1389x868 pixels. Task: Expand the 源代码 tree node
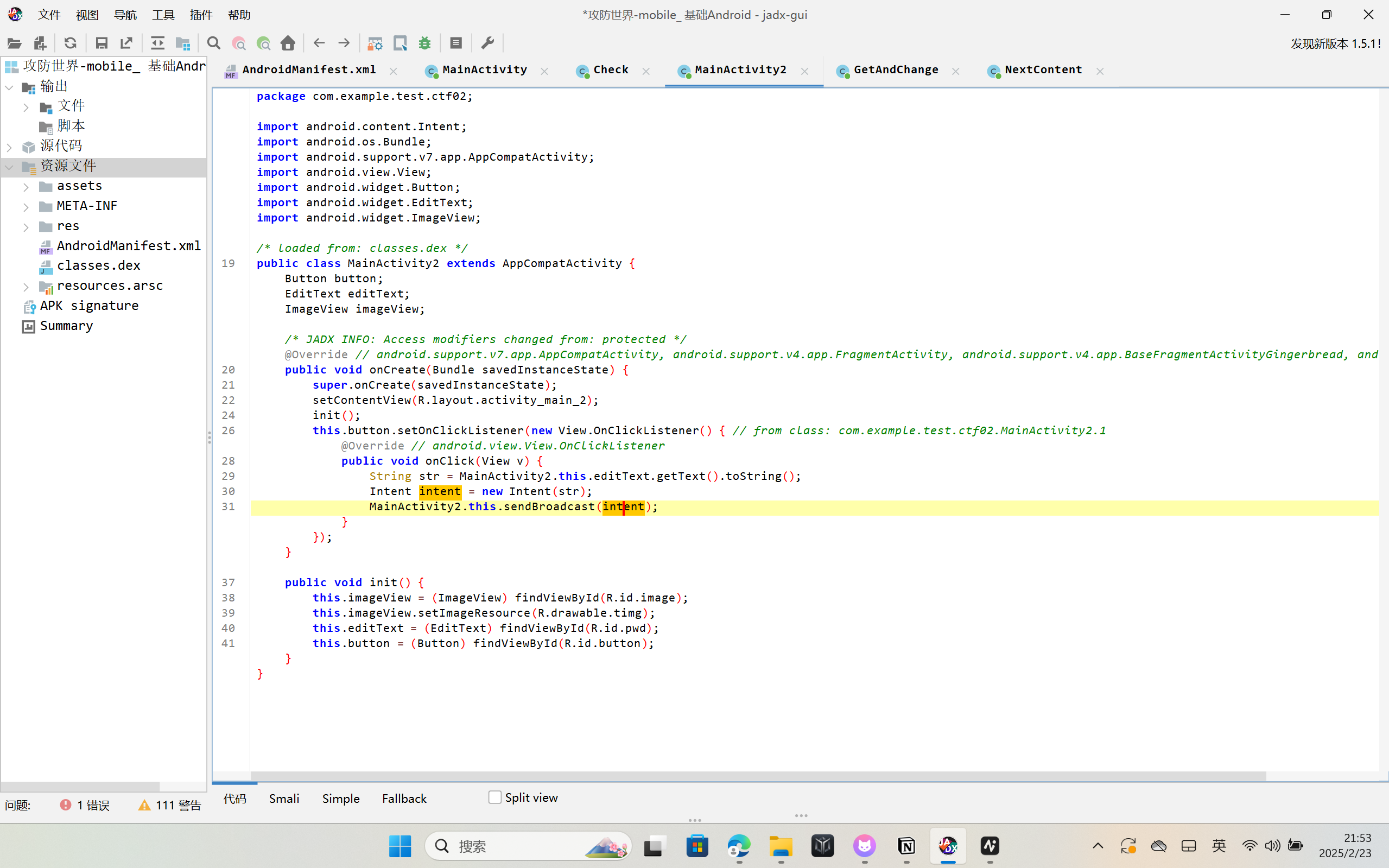pyautogui.click(x=9, y=147)
